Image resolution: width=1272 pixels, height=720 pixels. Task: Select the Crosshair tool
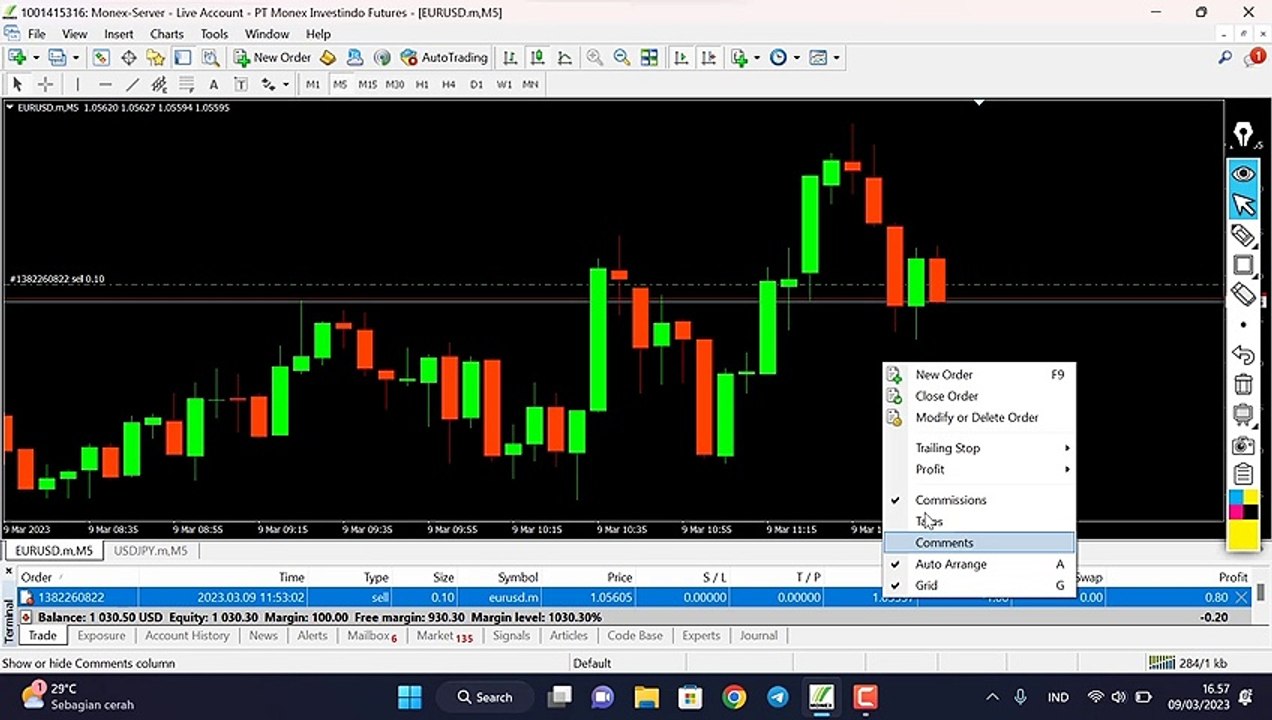pos(45,85)
